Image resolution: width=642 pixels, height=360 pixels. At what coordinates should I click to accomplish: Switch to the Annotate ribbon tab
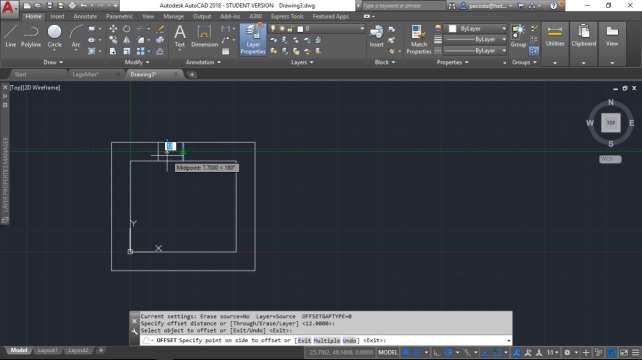click(85, 16)
